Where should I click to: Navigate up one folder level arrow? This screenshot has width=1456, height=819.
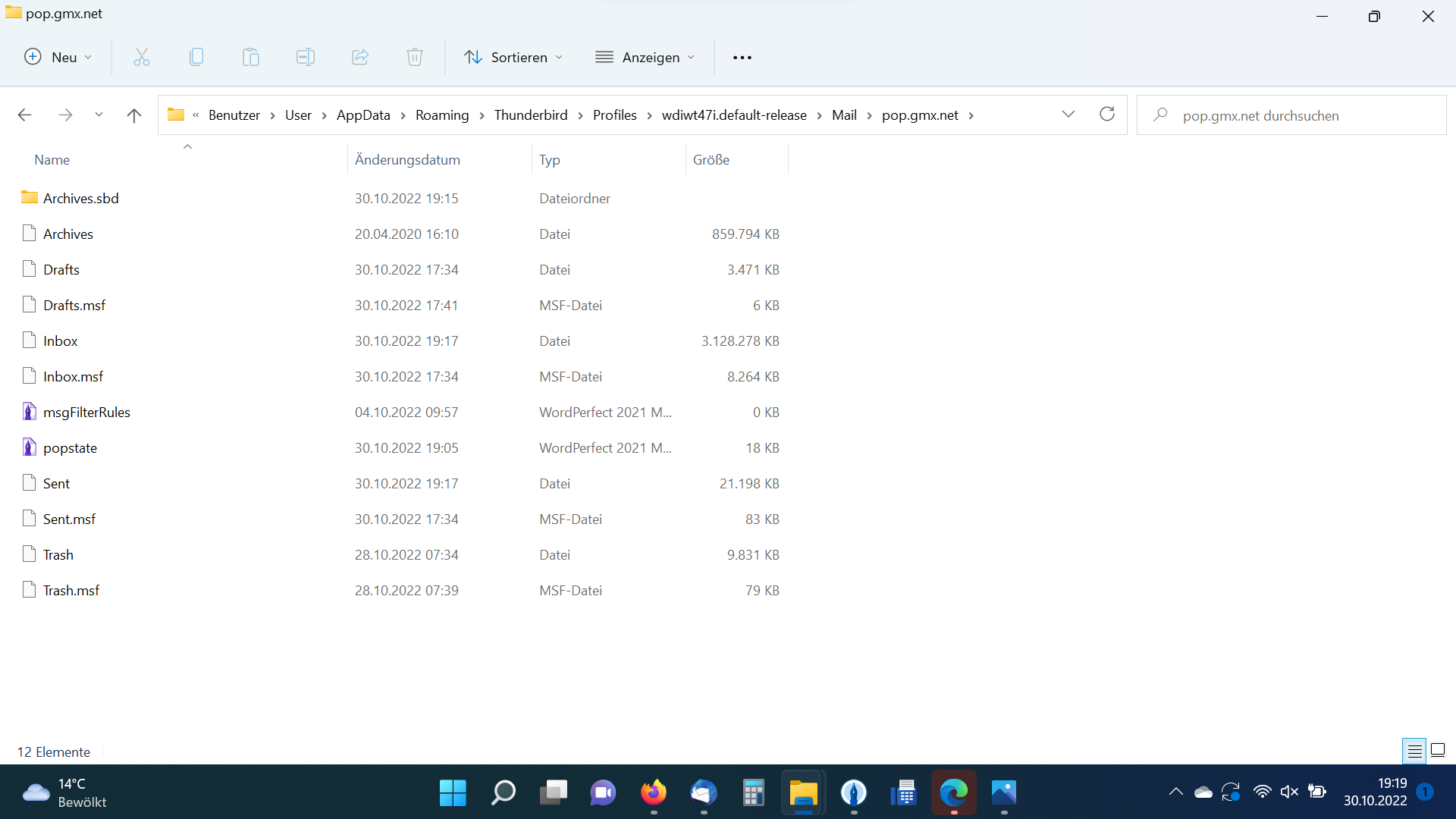click(134, 115)
